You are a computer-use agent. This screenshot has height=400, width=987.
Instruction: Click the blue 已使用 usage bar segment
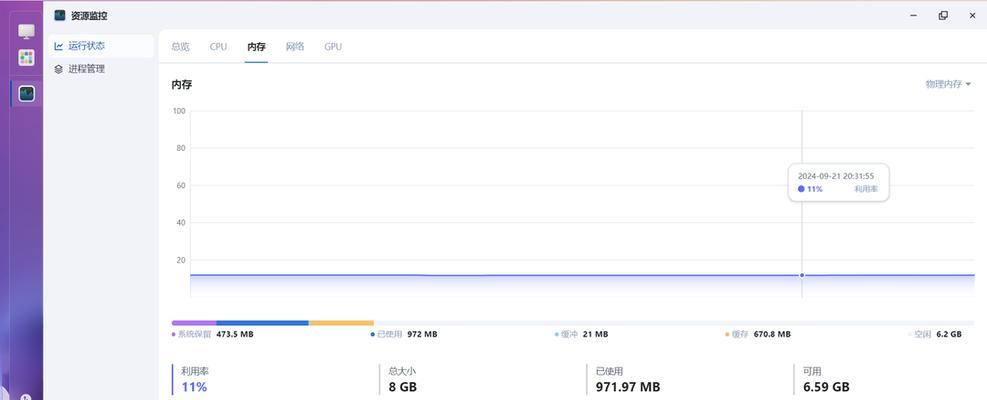click(x=262, y=323)
